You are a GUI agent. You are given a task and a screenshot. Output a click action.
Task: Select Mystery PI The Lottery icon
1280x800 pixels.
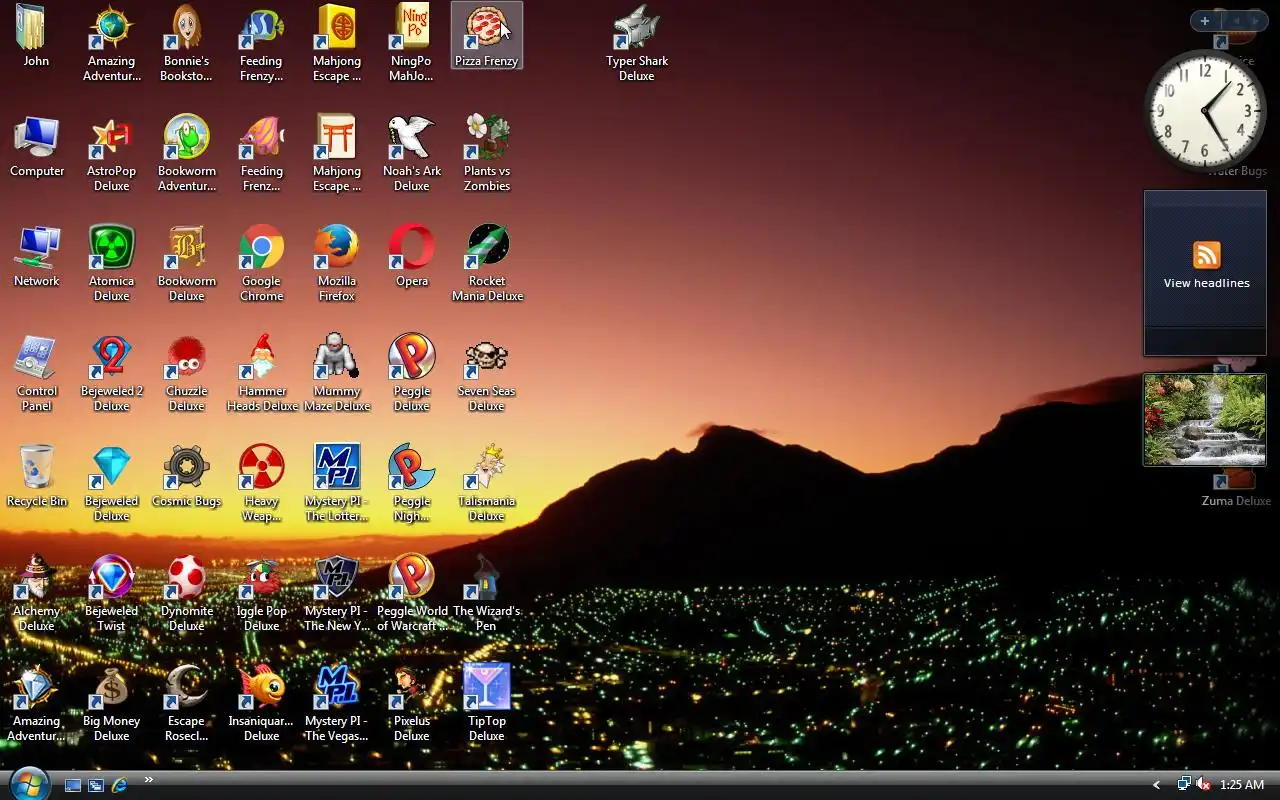[337, 483]
